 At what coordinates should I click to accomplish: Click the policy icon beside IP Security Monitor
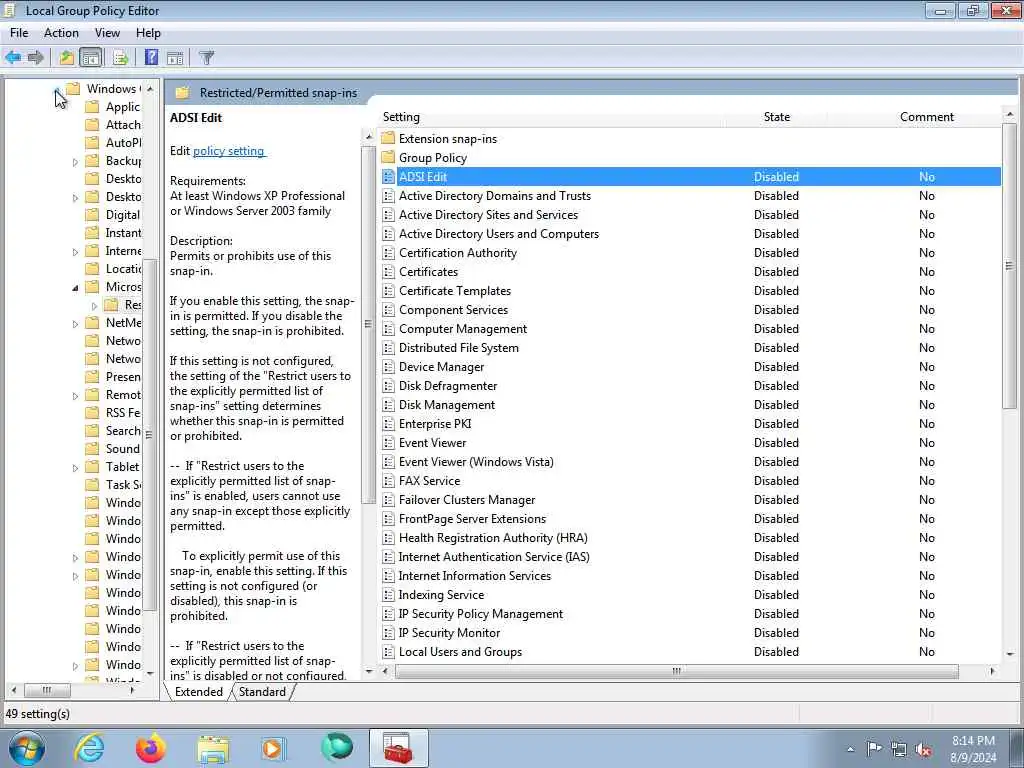click(x=389, y=633)
